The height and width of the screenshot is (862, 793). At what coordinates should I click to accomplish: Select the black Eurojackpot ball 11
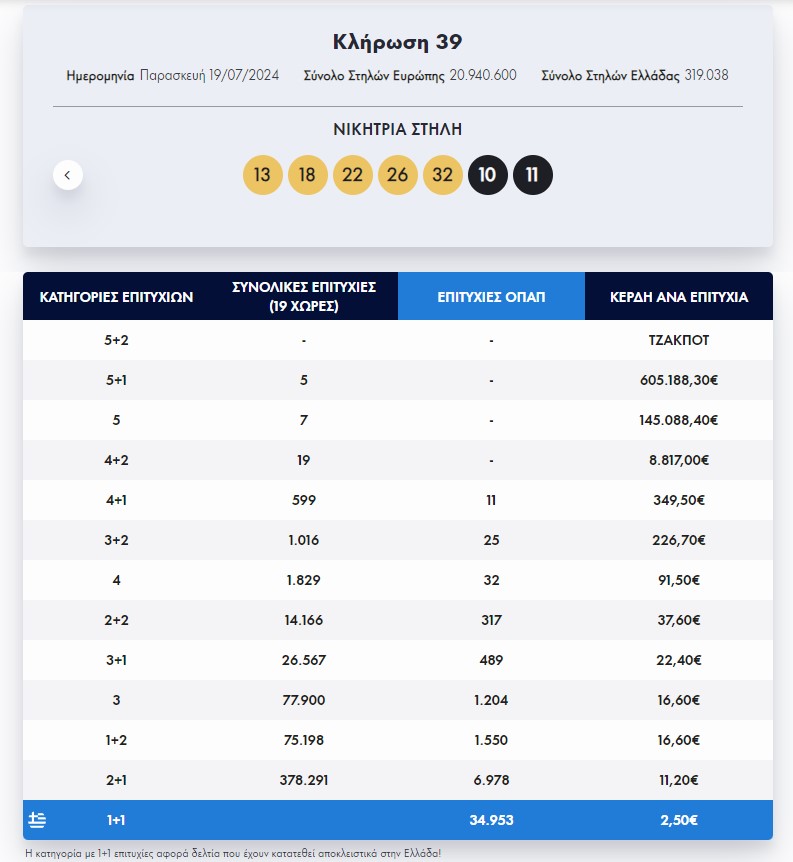pos(532,174)
